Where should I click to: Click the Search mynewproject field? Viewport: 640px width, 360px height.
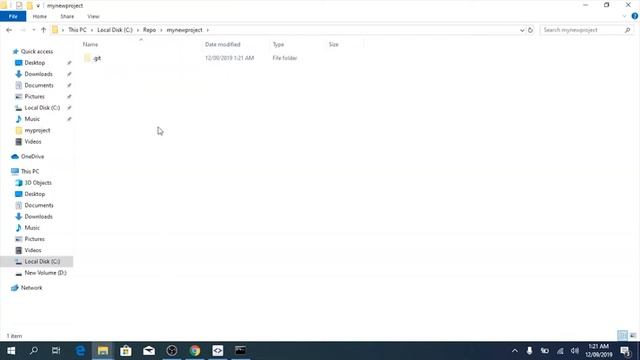coord(586,30)
